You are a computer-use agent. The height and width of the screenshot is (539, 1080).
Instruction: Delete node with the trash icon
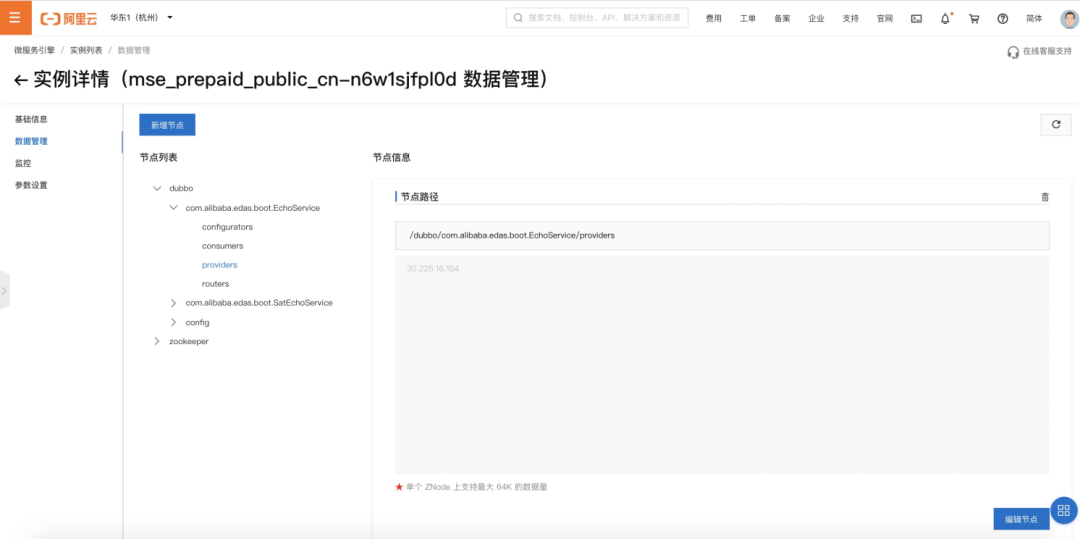[x=1045, y=197]
